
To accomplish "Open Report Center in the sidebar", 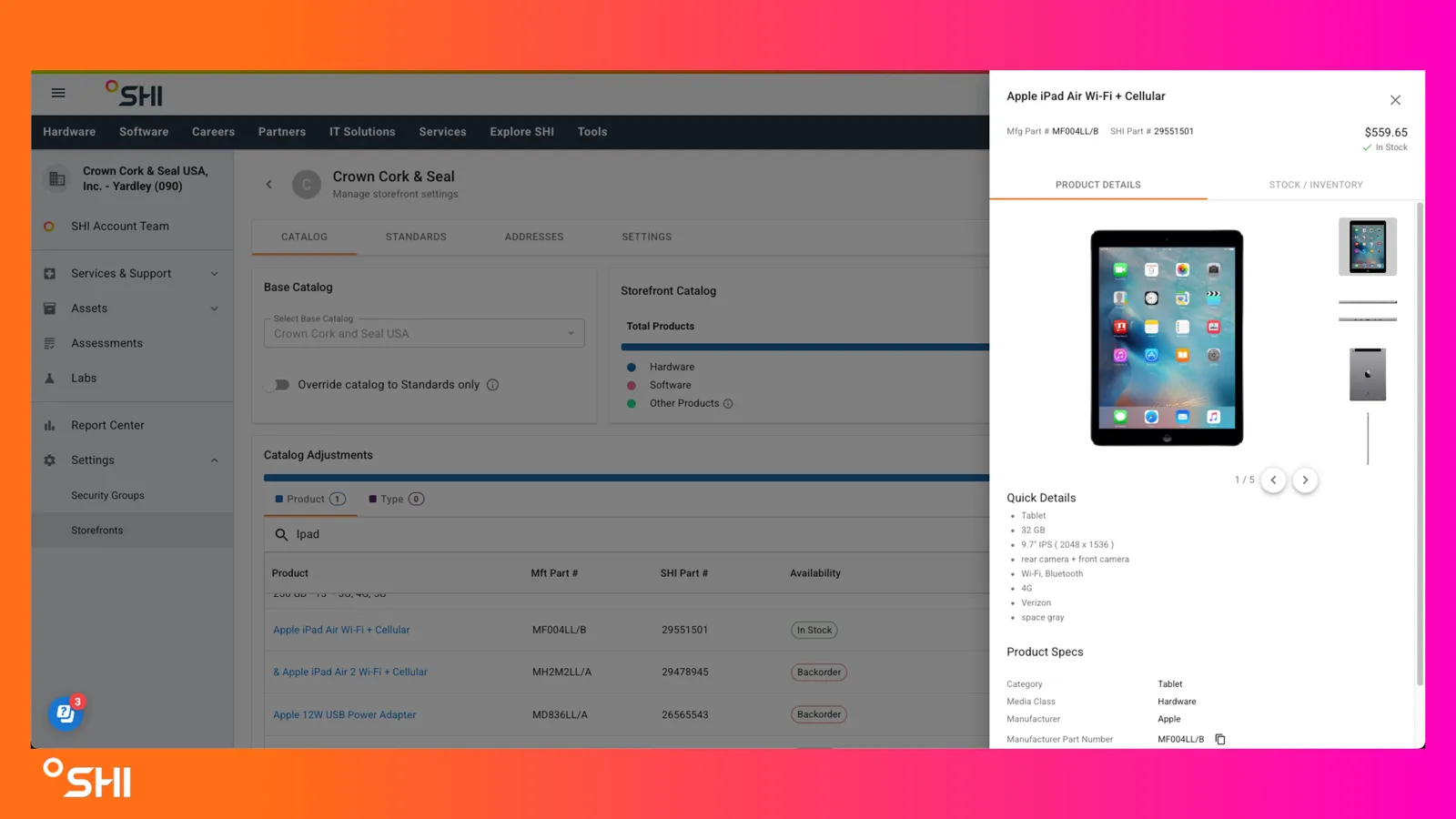I will [107, 426].
